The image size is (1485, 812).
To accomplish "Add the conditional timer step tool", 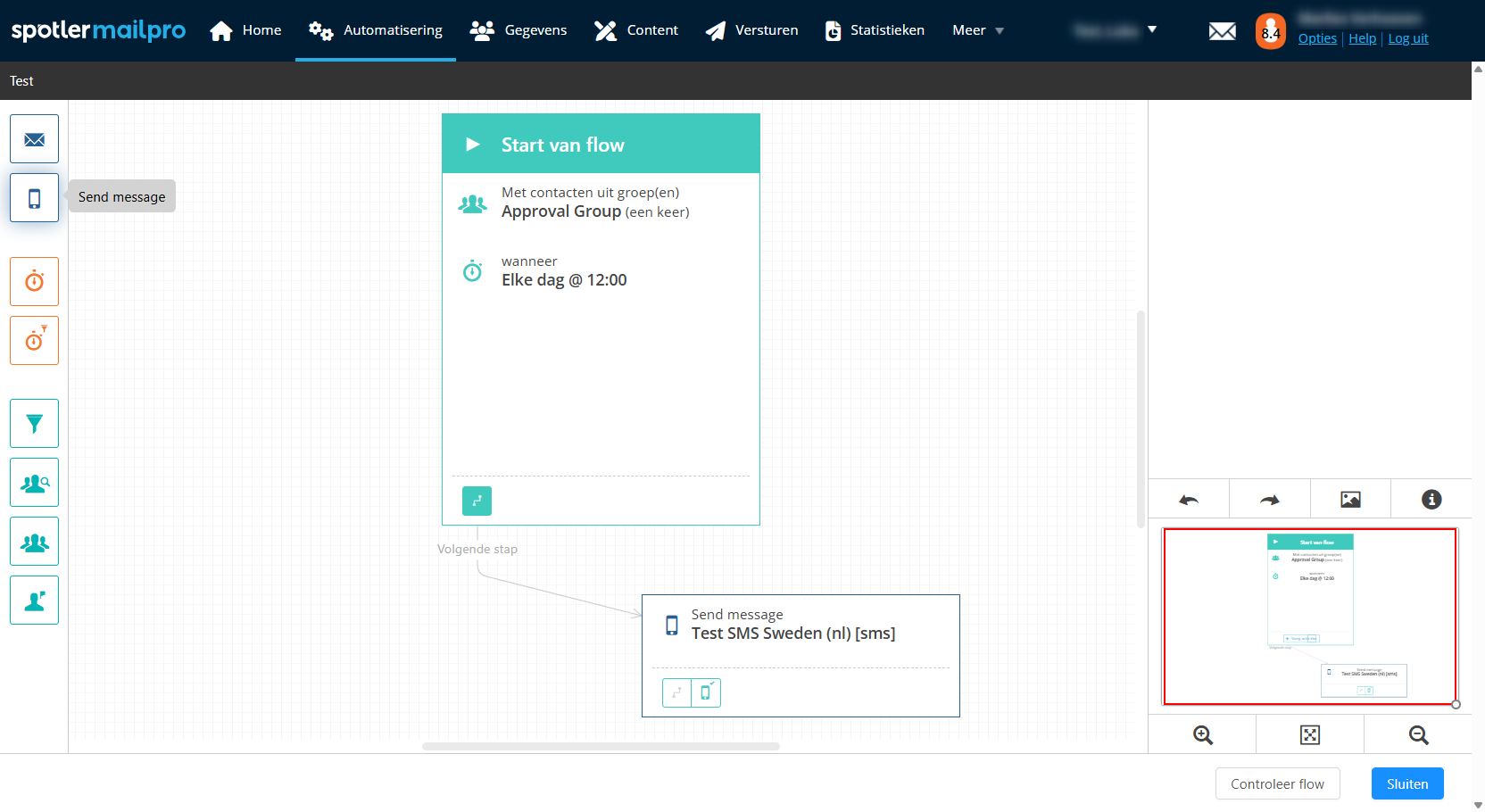I will tap(34, 341).
